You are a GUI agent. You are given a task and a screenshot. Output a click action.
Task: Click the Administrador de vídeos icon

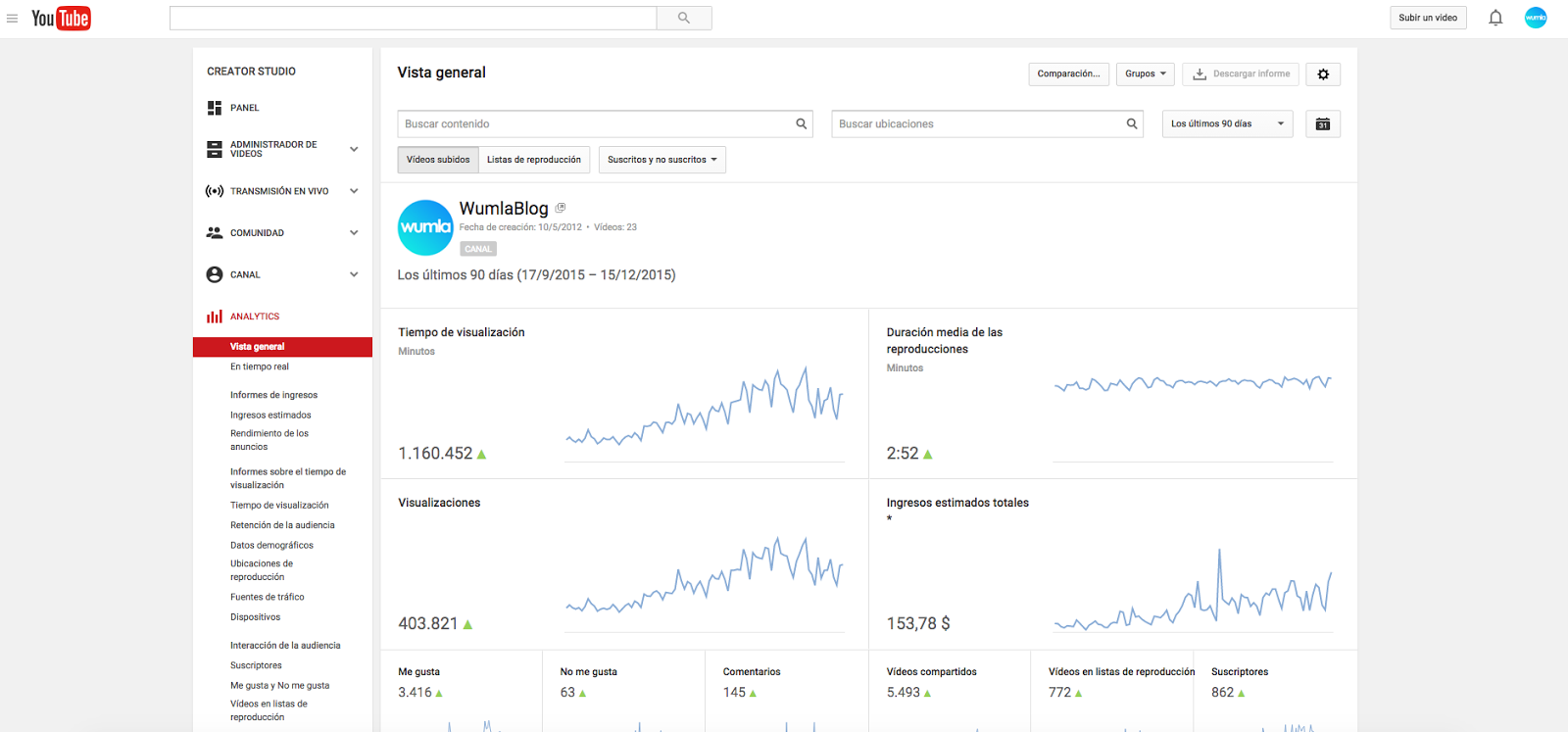click(x=215, y=149)
